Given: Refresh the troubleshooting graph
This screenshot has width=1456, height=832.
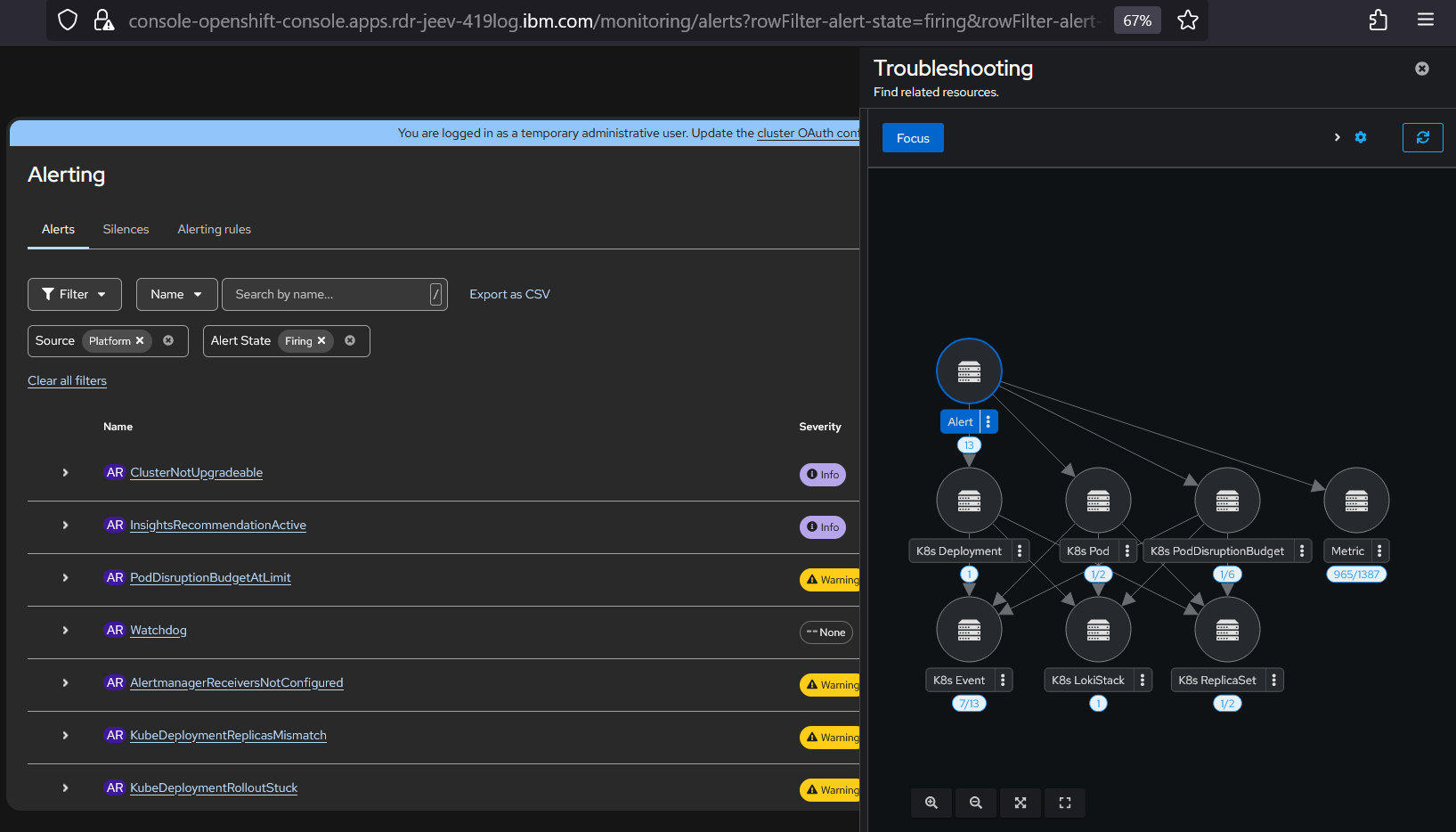Looking at the screenshot, I should [x=1422, y=137].
